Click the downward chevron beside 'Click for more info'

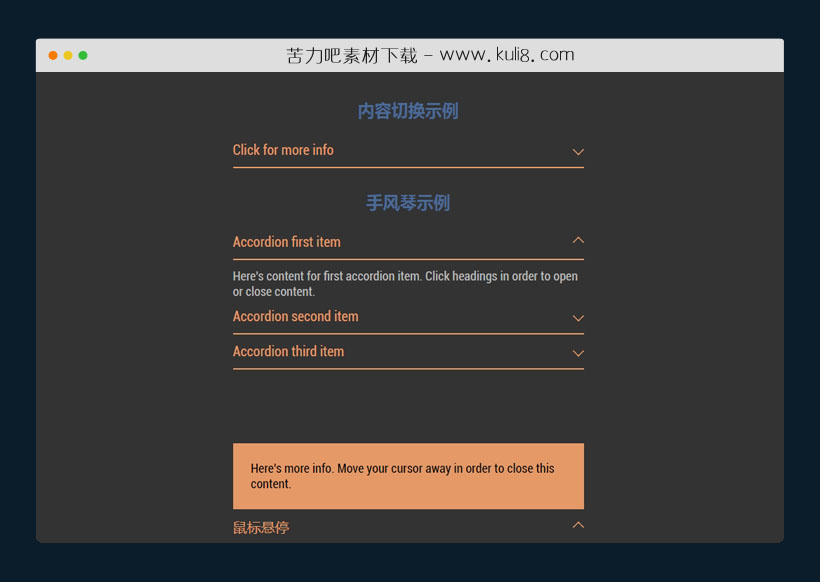[578, 151]
